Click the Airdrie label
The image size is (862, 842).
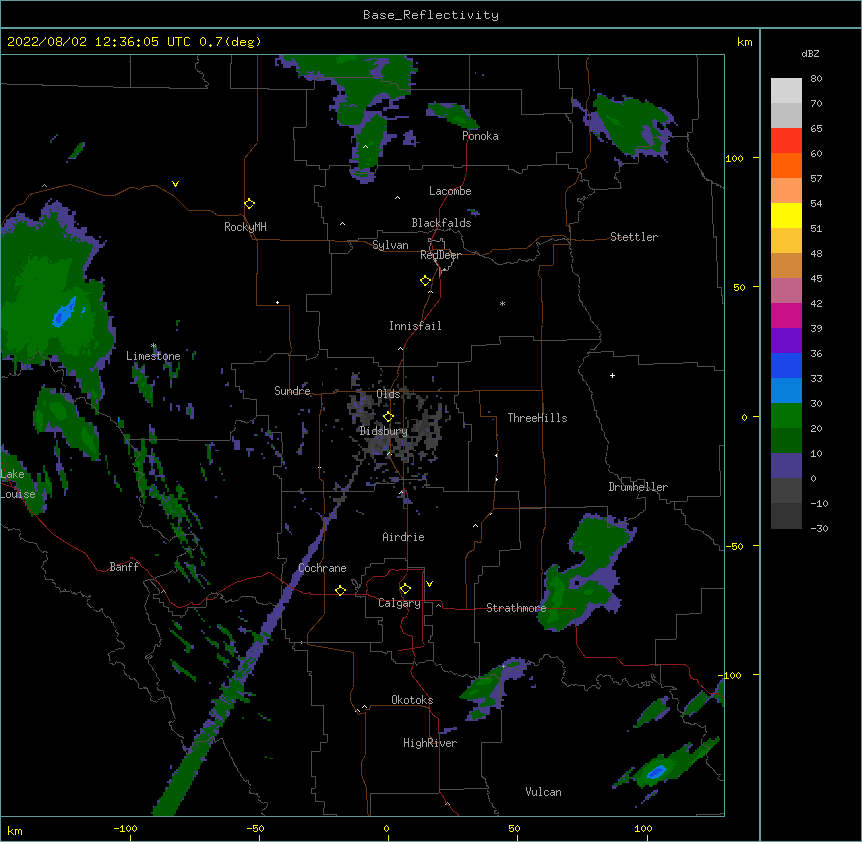[403, 537]
